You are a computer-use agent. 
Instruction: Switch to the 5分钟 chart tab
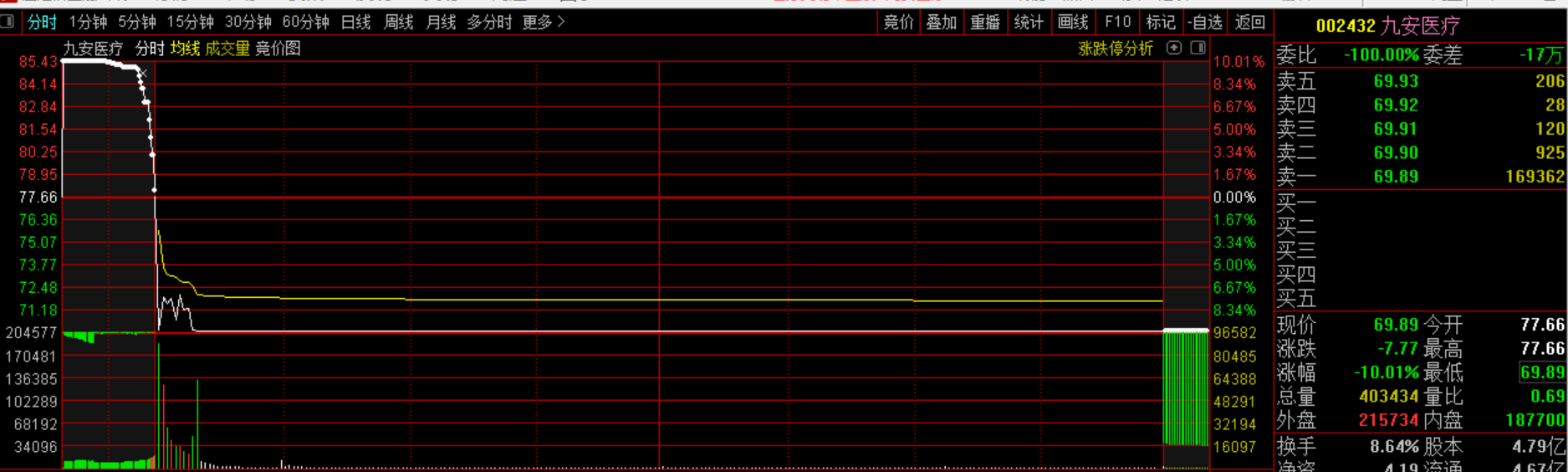pyautogui.click(x=137, y=23)
